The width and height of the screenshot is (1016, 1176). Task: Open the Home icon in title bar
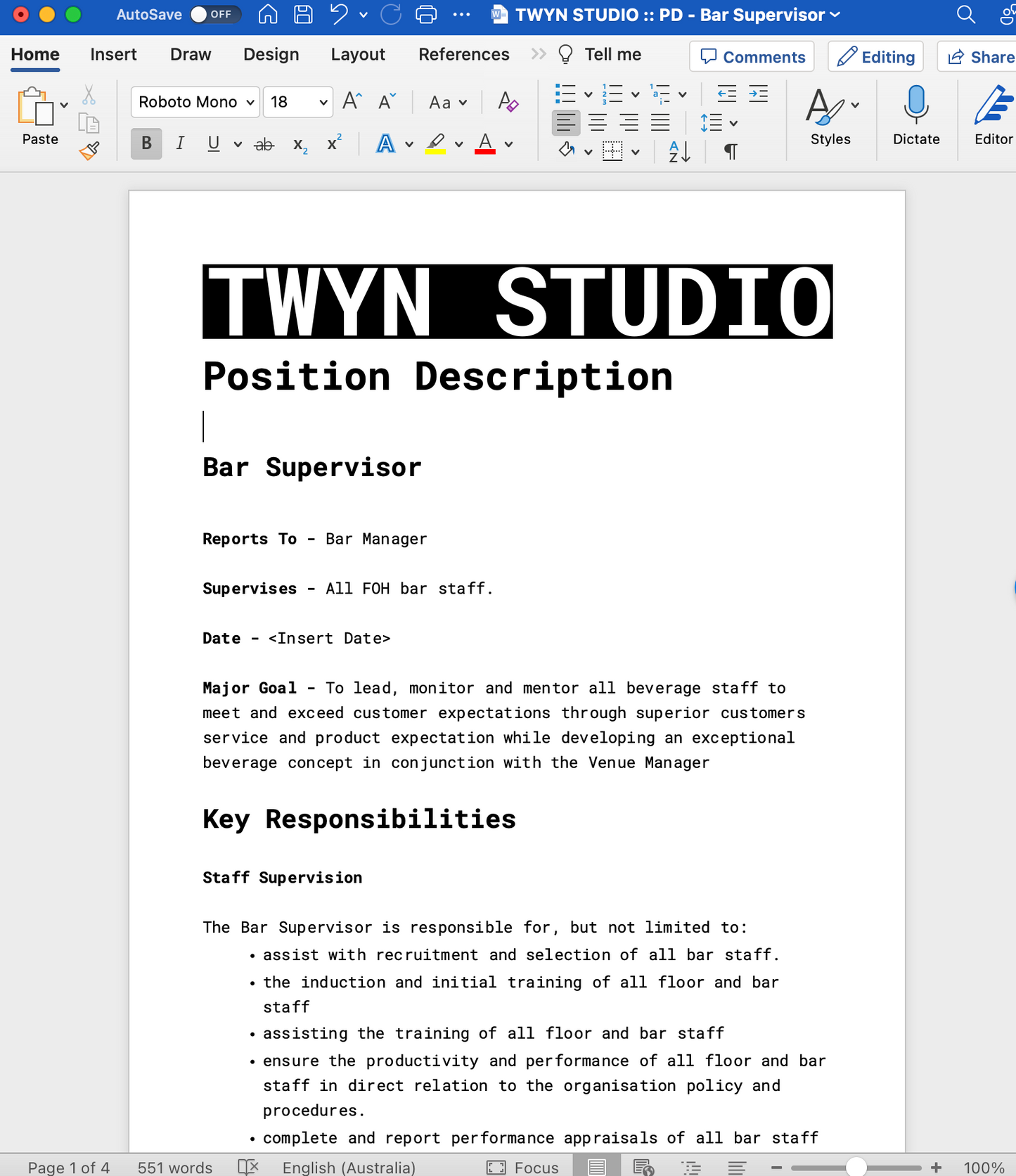(x=268, y=14)
